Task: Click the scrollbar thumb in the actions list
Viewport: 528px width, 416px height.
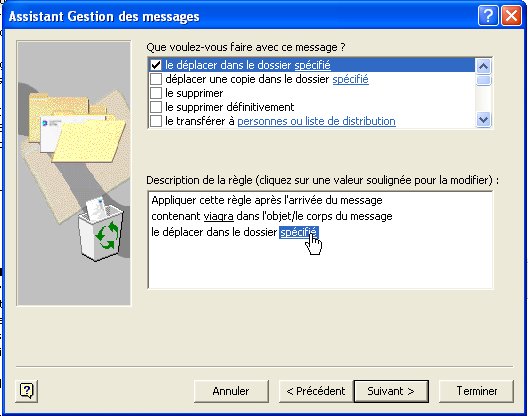Action: click(484, 80)
